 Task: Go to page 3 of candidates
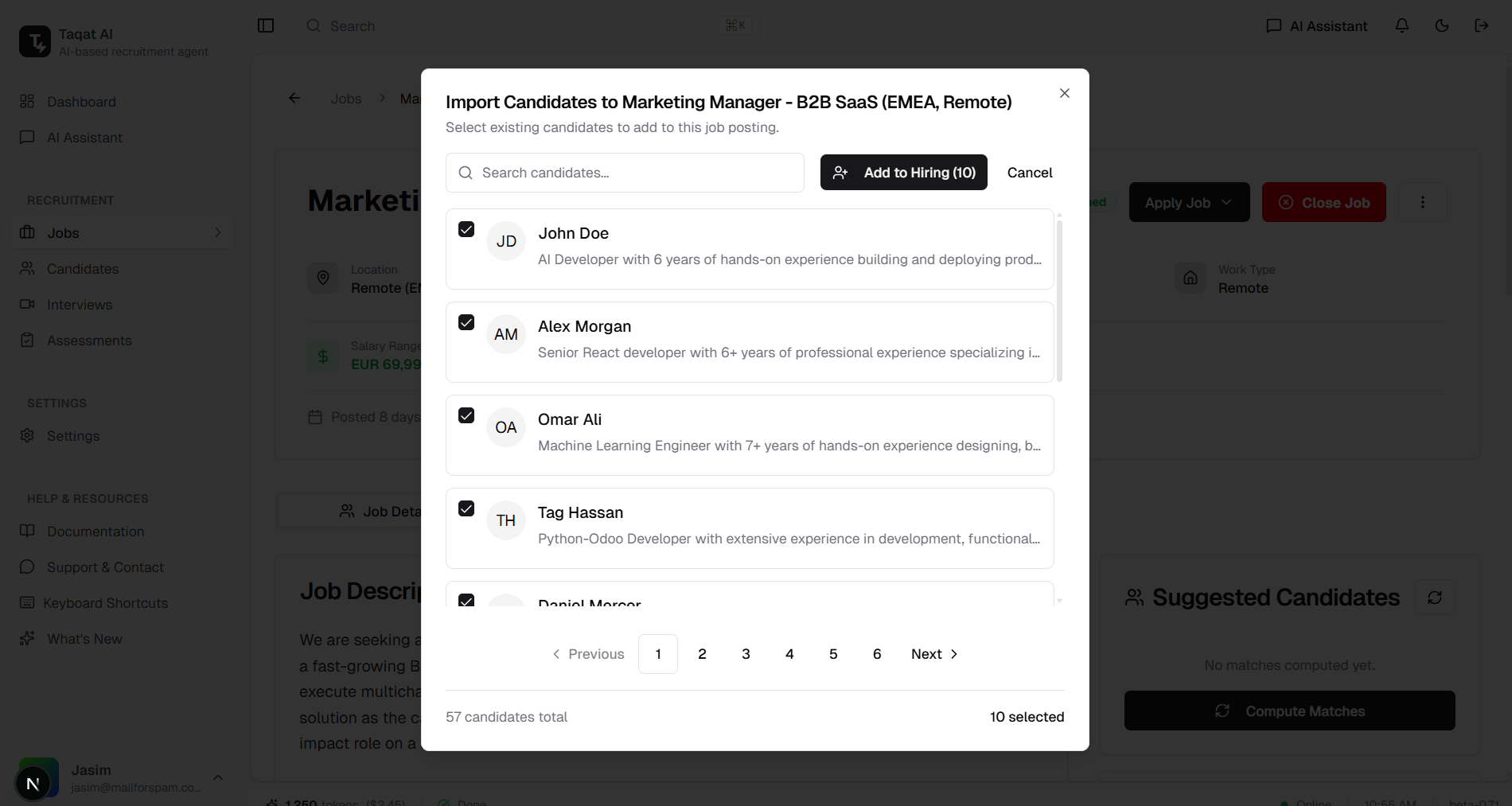(746, 654)
